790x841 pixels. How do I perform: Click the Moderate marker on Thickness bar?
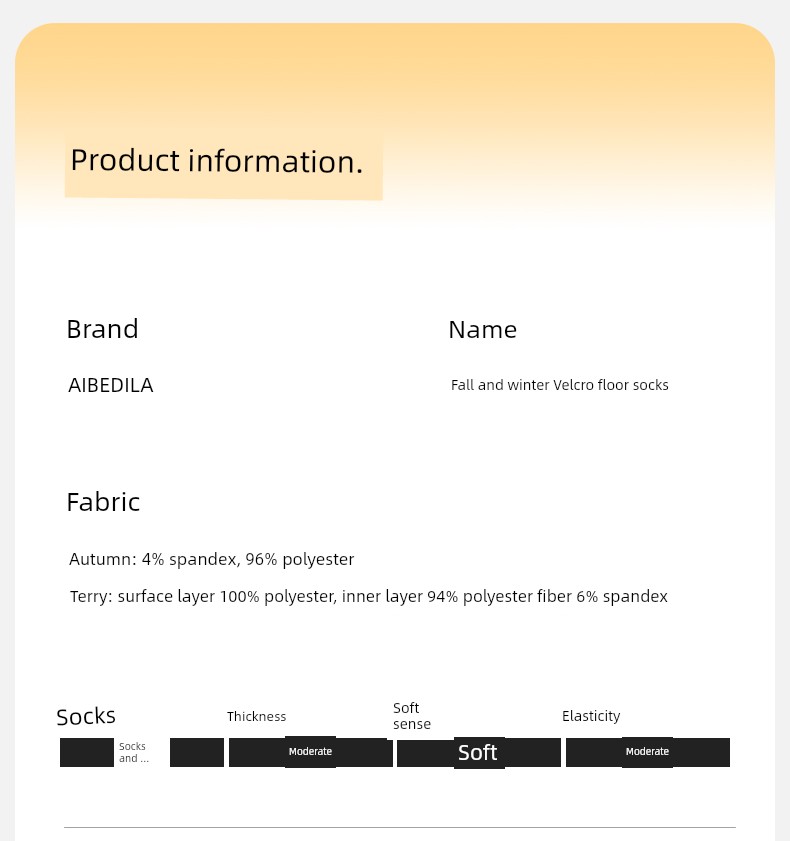click(x=310, y=751)
